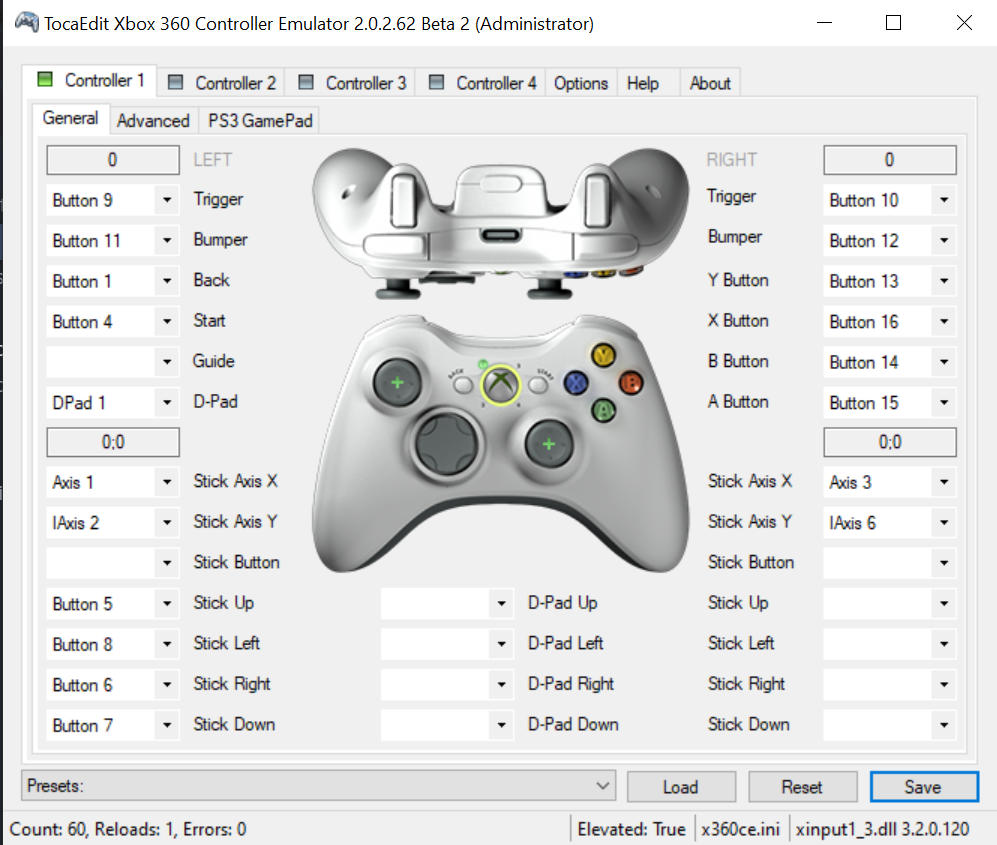Image resolution: width=997 pixels, height=845 pixels.
Task: Click the Xbox Guide logo on controller image
Action: 501,385
